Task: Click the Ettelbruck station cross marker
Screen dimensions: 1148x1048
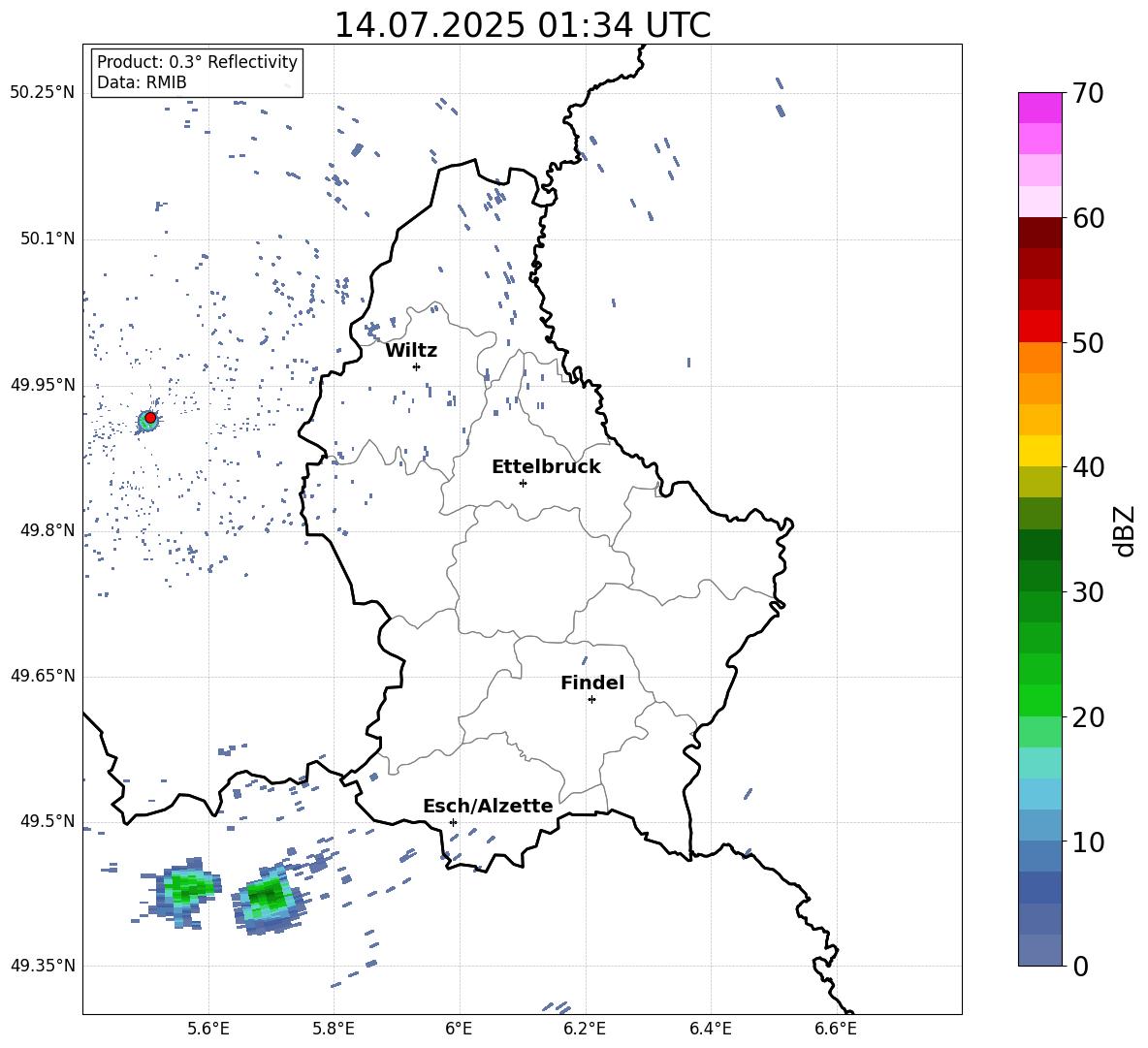Action: [x=523, y=483]
